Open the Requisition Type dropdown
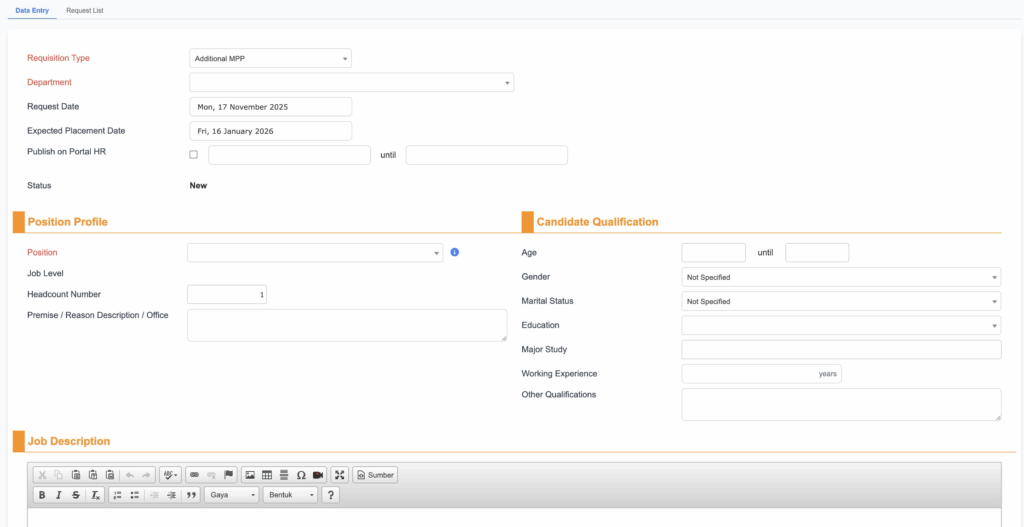This screenshot has height=527, width=1024. click(270, 59)
